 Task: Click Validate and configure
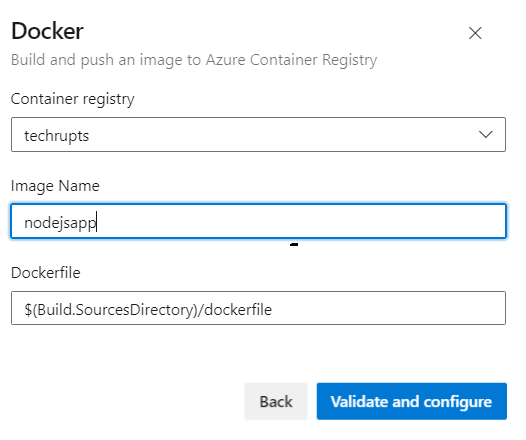[412, 401]
